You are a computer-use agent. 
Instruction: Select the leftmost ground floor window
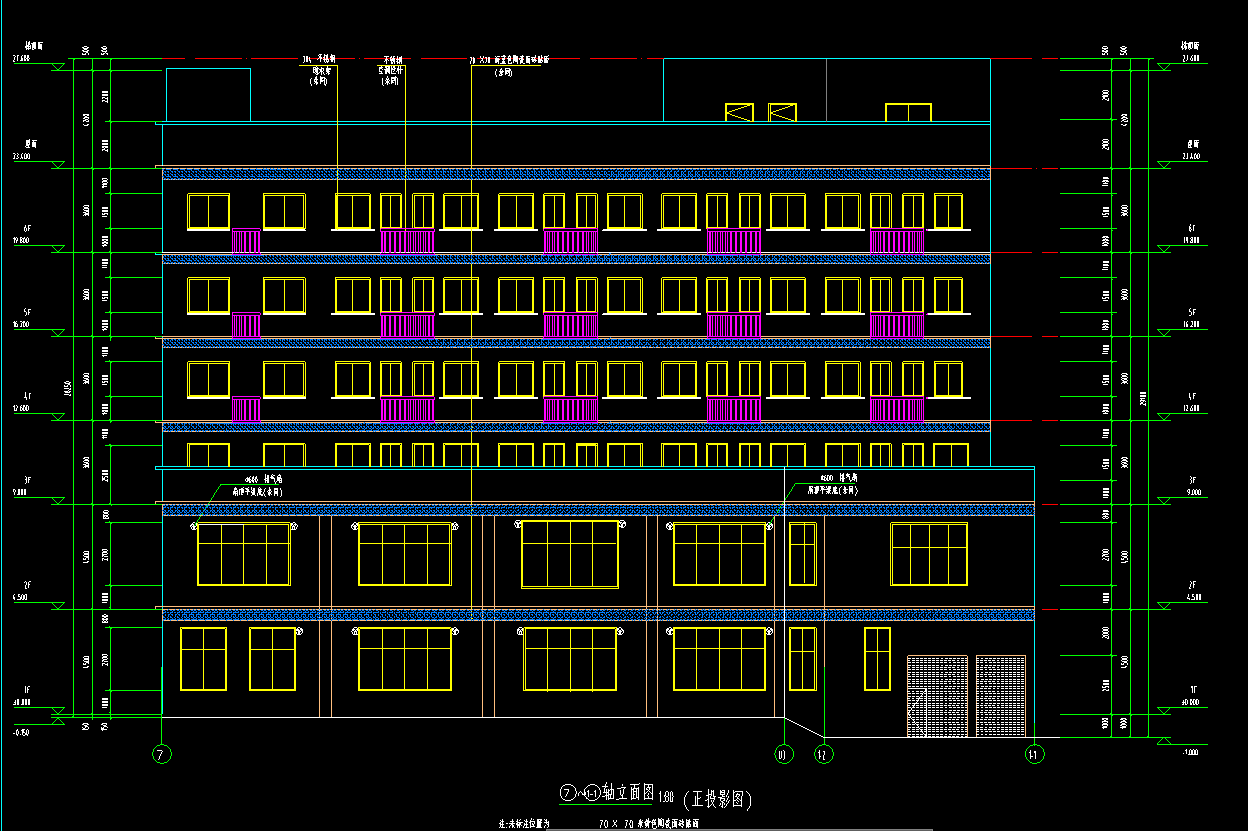[x=203, y=659]
